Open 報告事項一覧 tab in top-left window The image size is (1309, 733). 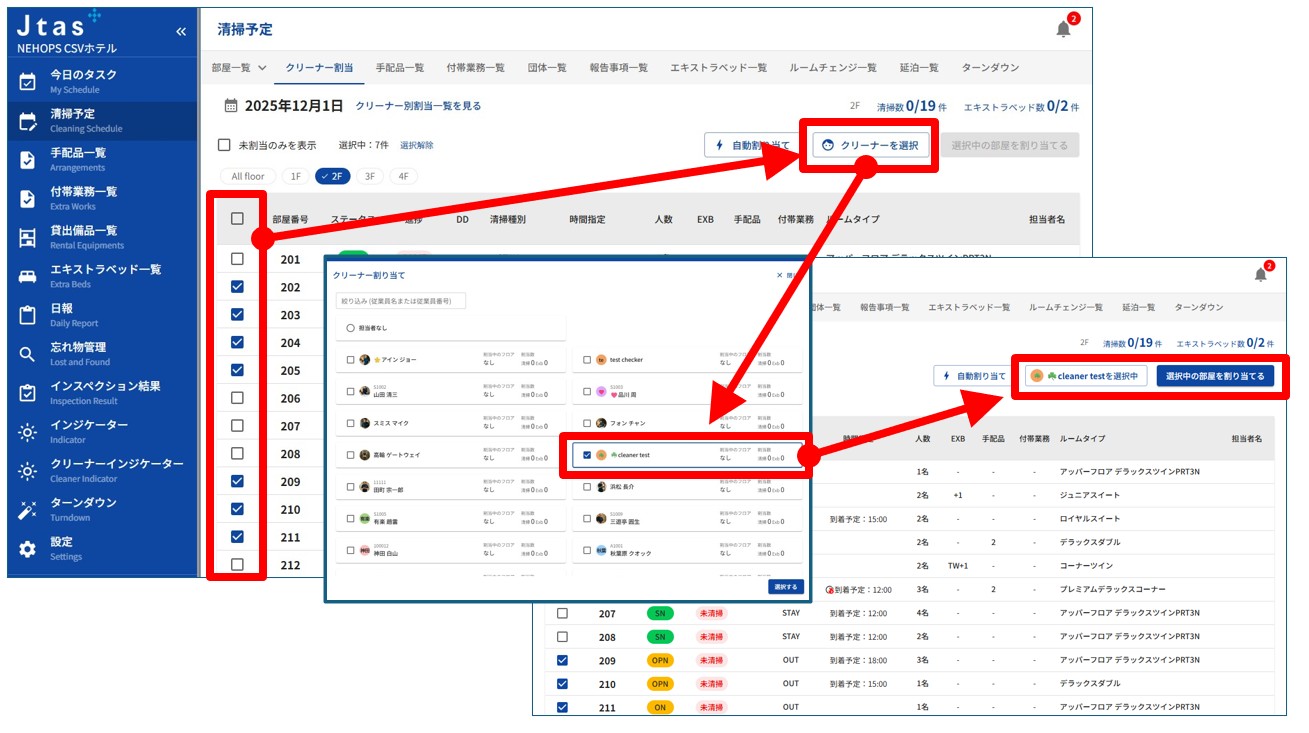click(618, 67)
